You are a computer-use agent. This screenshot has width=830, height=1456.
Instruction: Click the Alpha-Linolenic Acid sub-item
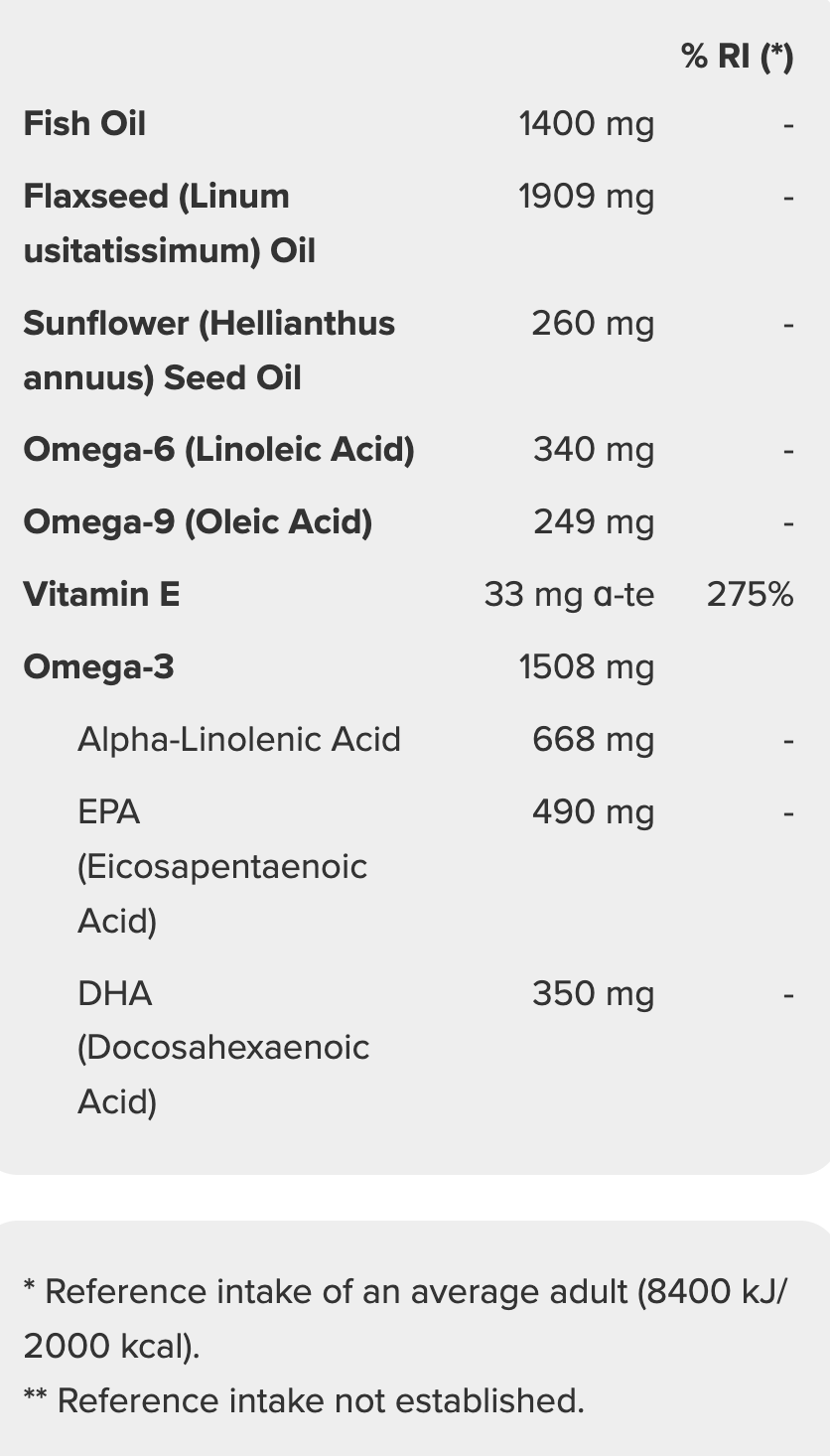pos(239,740)
